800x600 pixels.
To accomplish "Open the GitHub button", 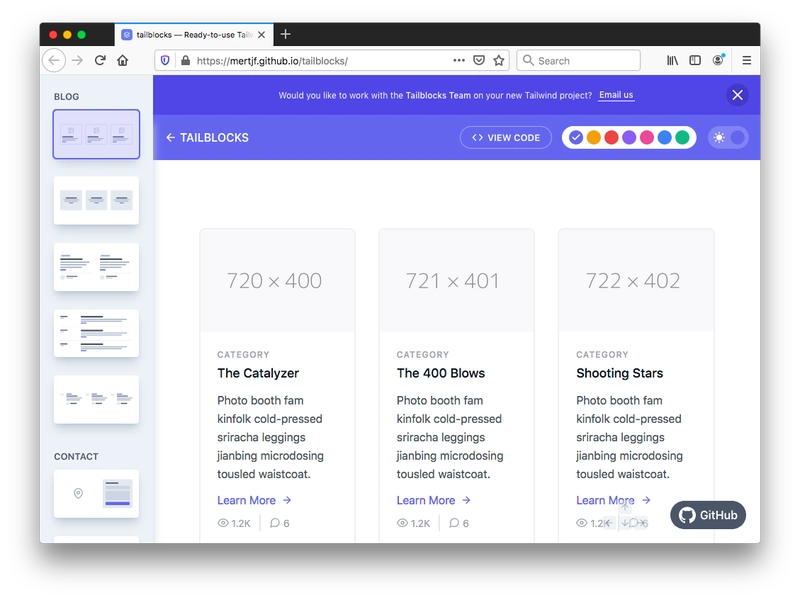I will click(x=708, y=515).
